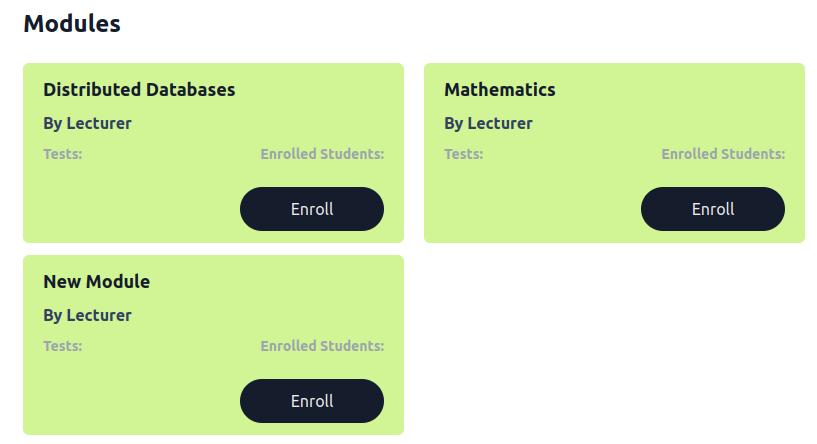Click empty green area left of New Module Enroll
This screenshot has width=817, height=444.
[130, 401]
